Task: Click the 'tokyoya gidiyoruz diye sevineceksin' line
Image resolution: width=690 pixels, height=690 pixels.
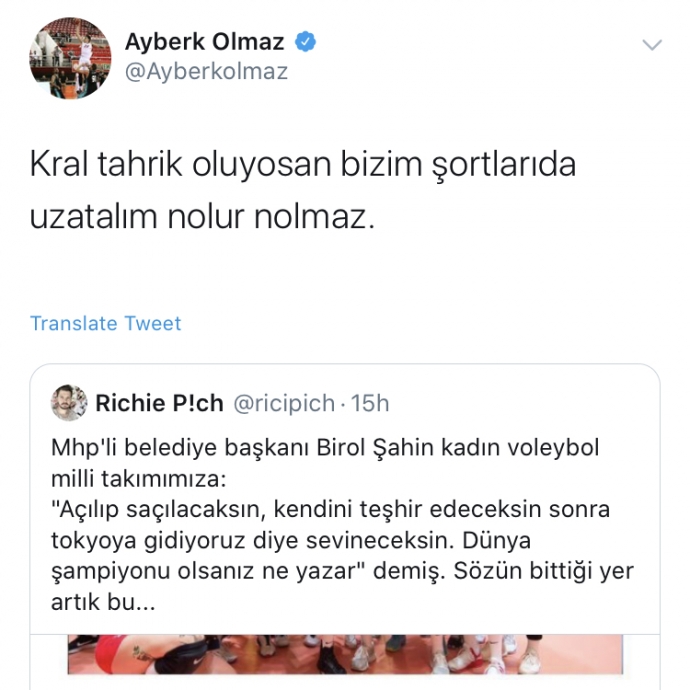Action: click(x=291, y=541)
